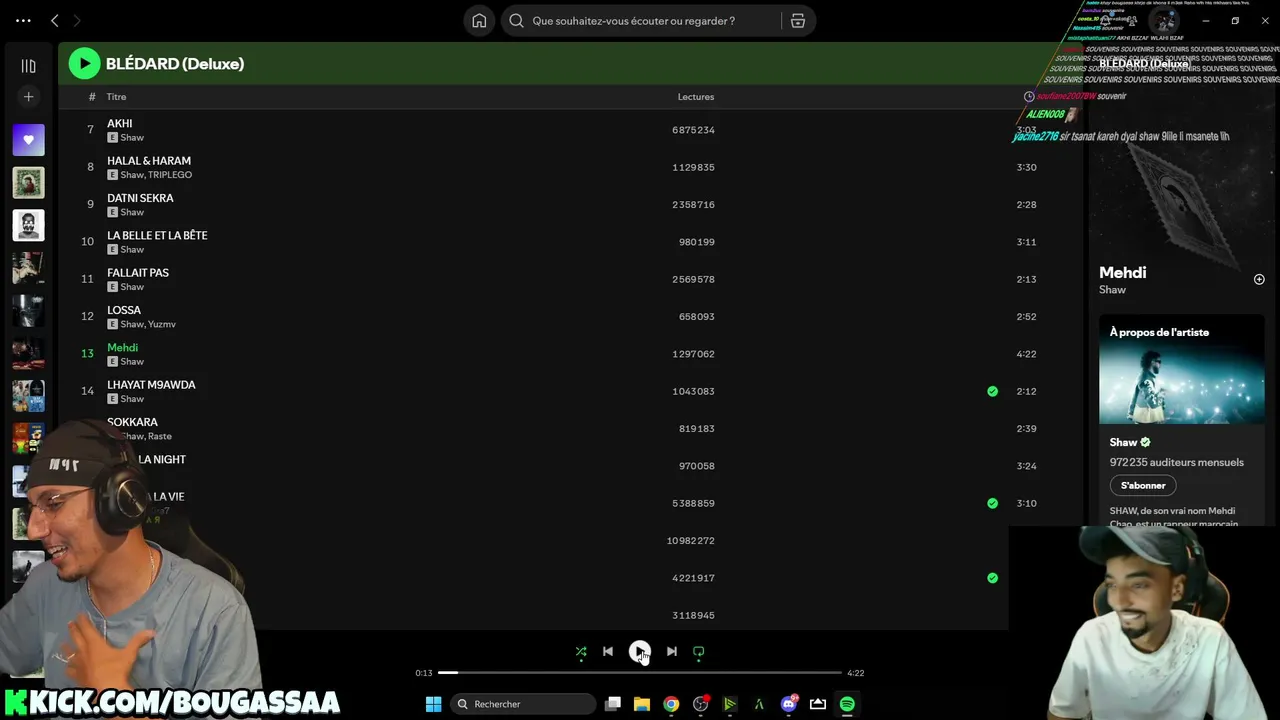This screenshot has height=720, width=1280.
Task: Go forward with the right arrow
Action: click(x=77, y=20)
